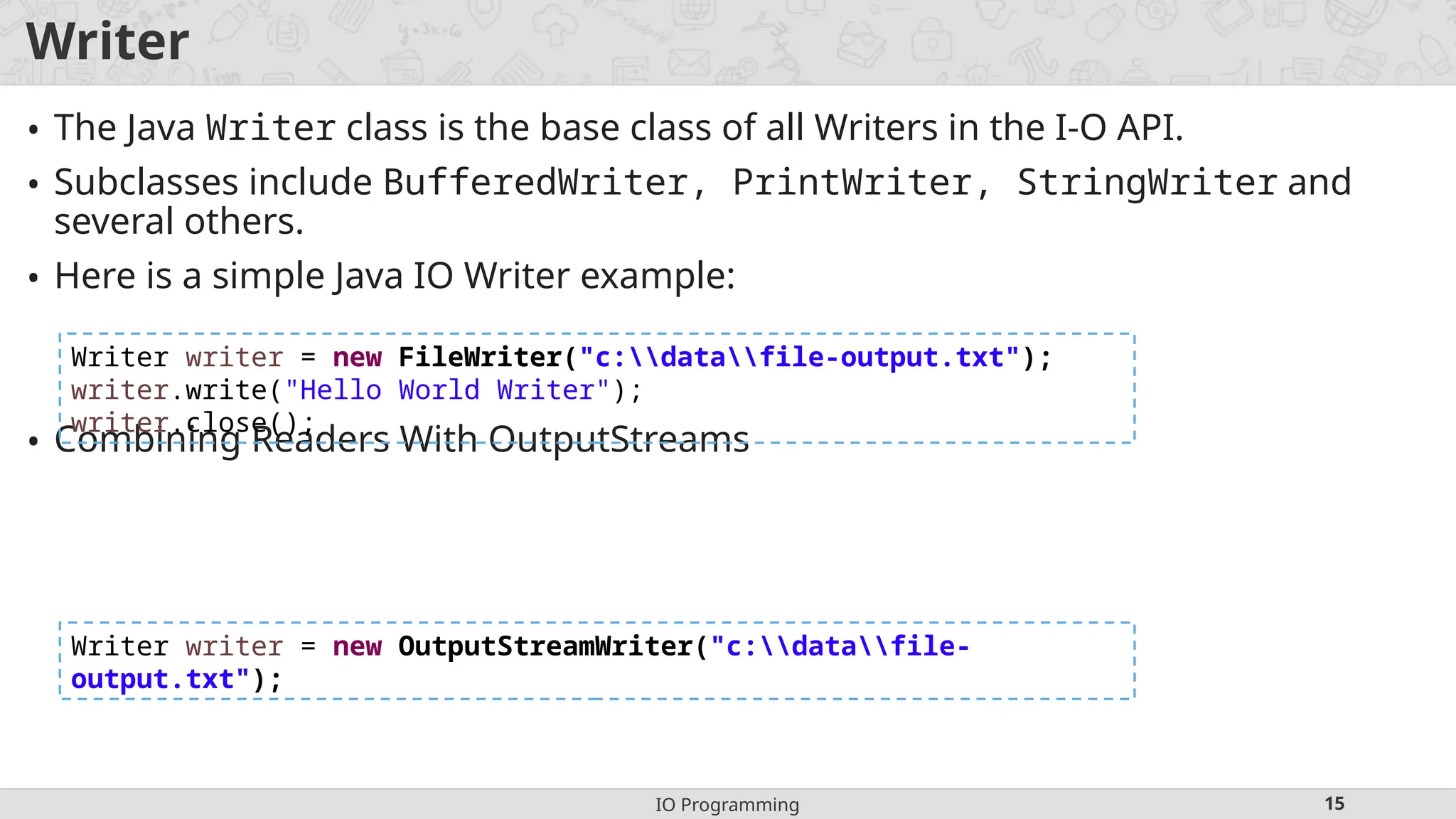Click the "several others." text line
1456x819 pixels.
point(179,222)
